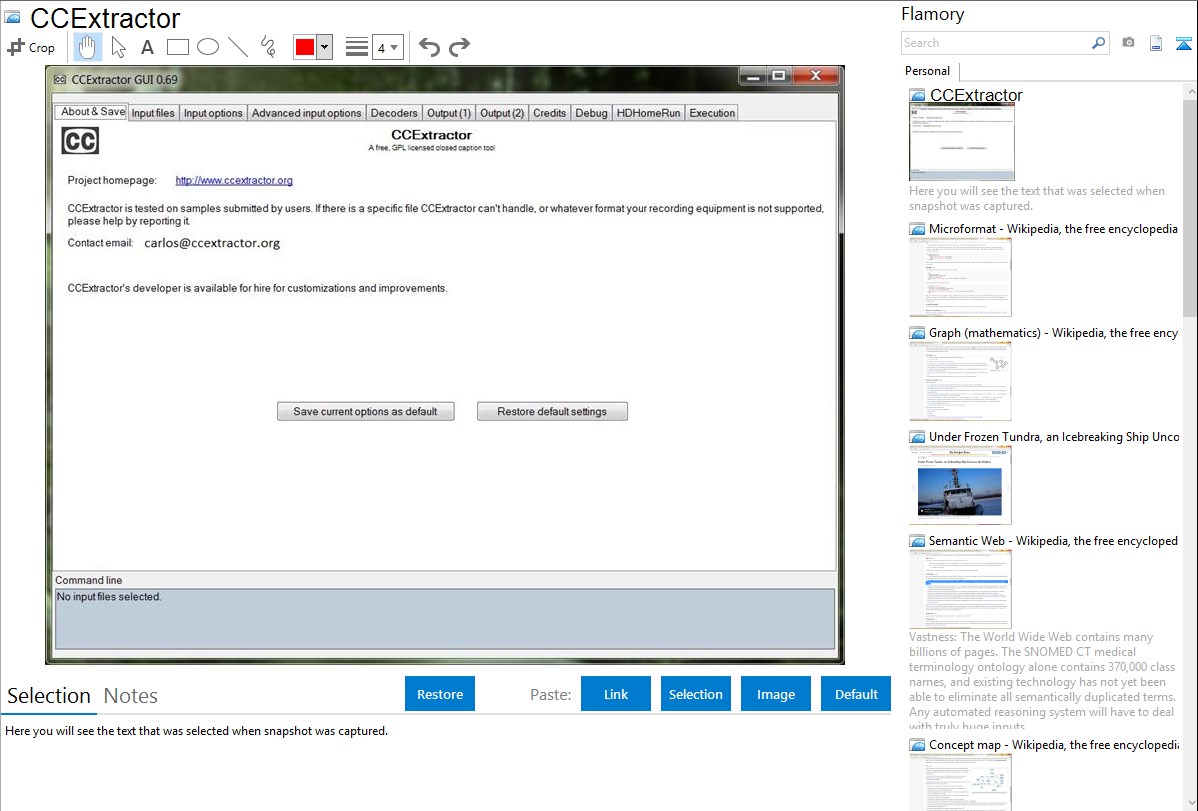This screenshot has height=811, width=1198.
Task: Switch to the Input files tab
Action: coord(153,113)
